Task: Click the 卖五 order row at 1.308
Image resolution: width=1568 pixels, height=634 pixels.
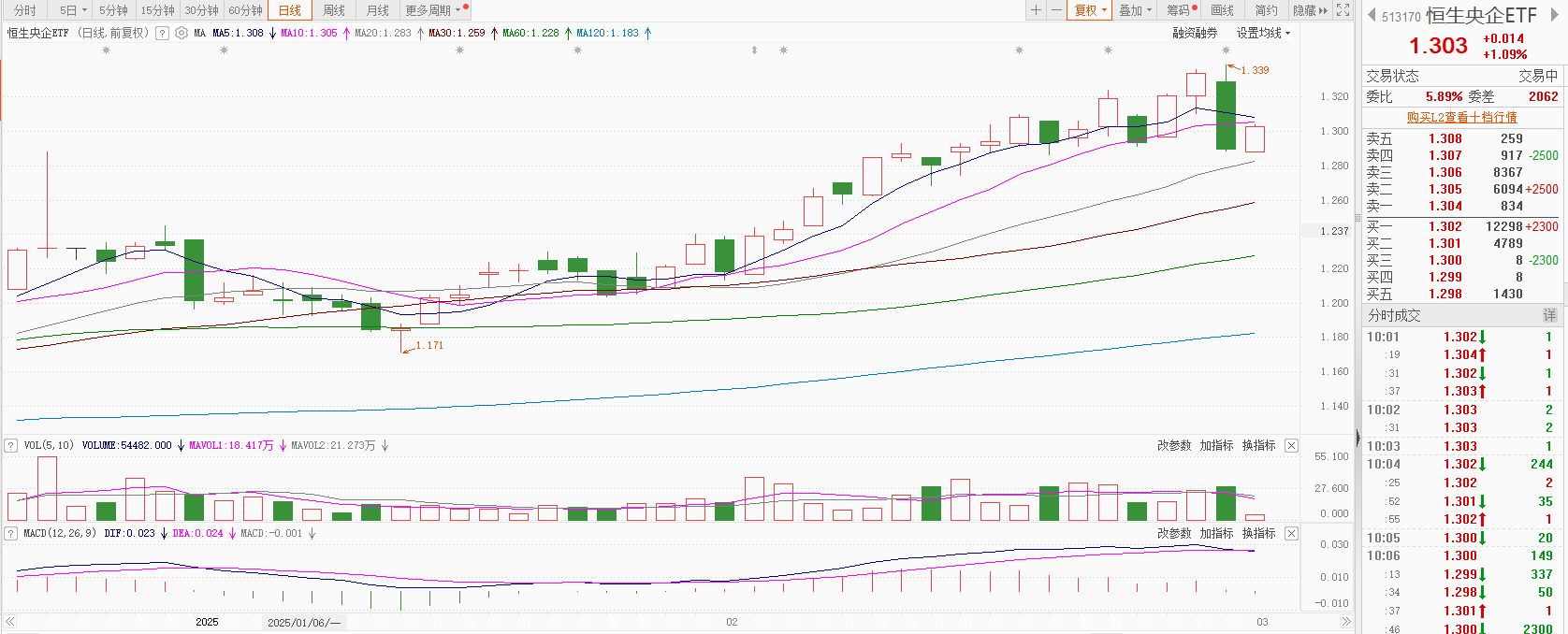Action: [x=1462, y=138]
